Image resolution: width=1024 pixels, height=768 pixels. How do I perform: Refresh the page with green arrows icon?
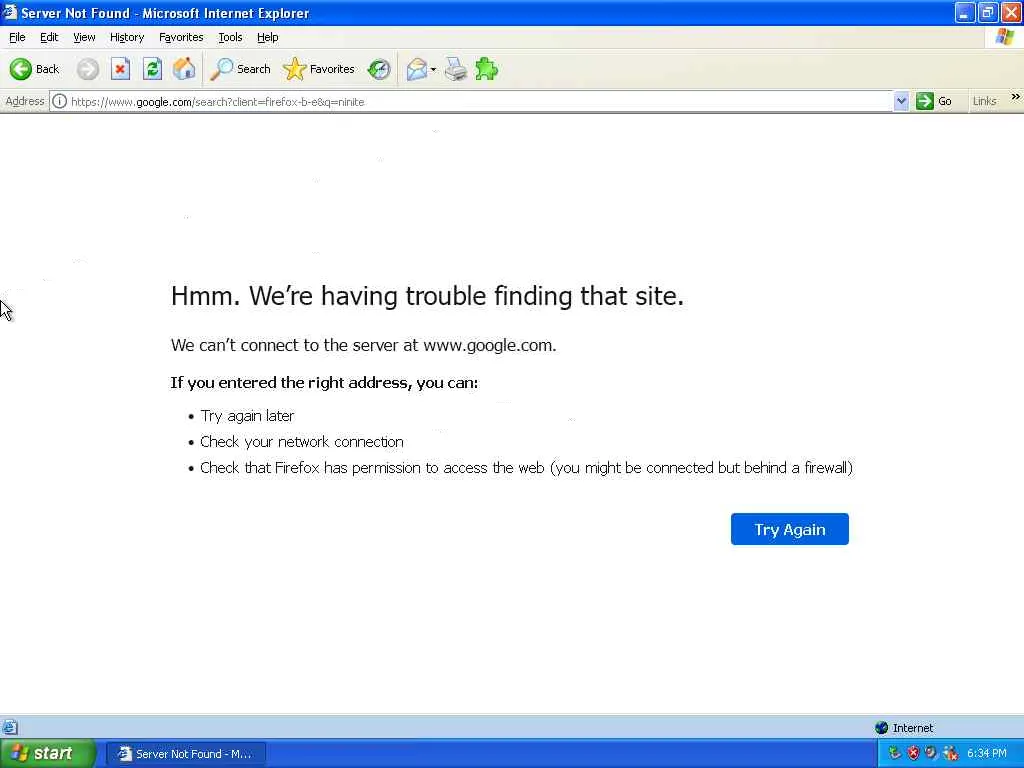152,69
